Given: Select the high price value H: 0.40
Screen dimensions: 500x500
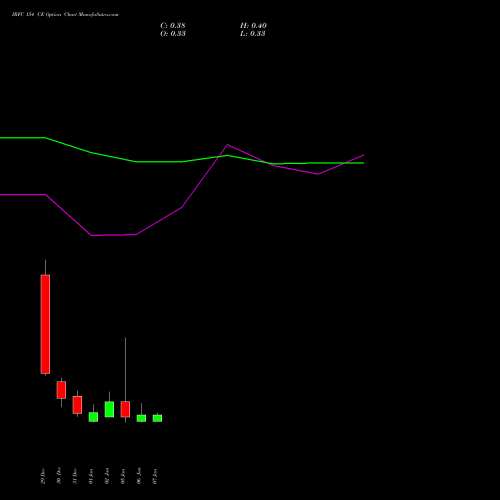Looking at the screenshot, I should tap(253, 26).
